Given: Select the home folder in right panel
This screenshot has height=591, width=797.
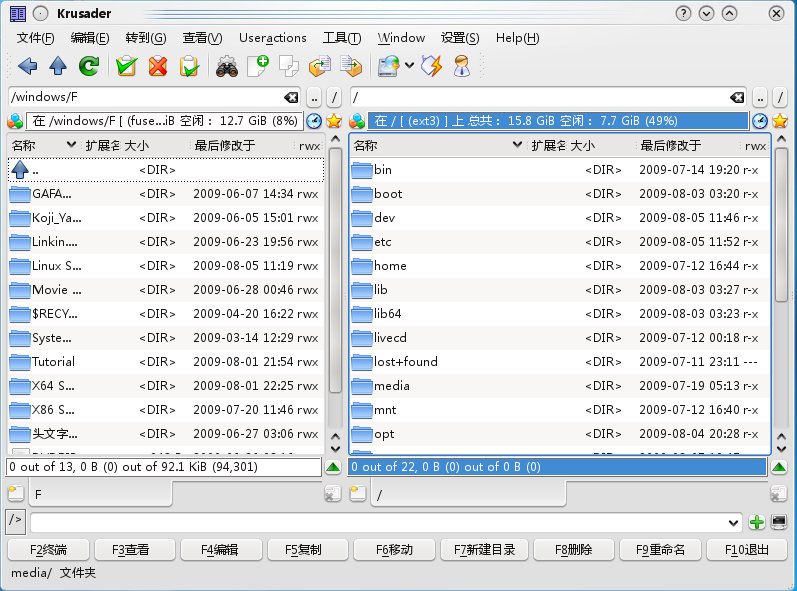Looking at the screenshot, I should click(560, 266).
